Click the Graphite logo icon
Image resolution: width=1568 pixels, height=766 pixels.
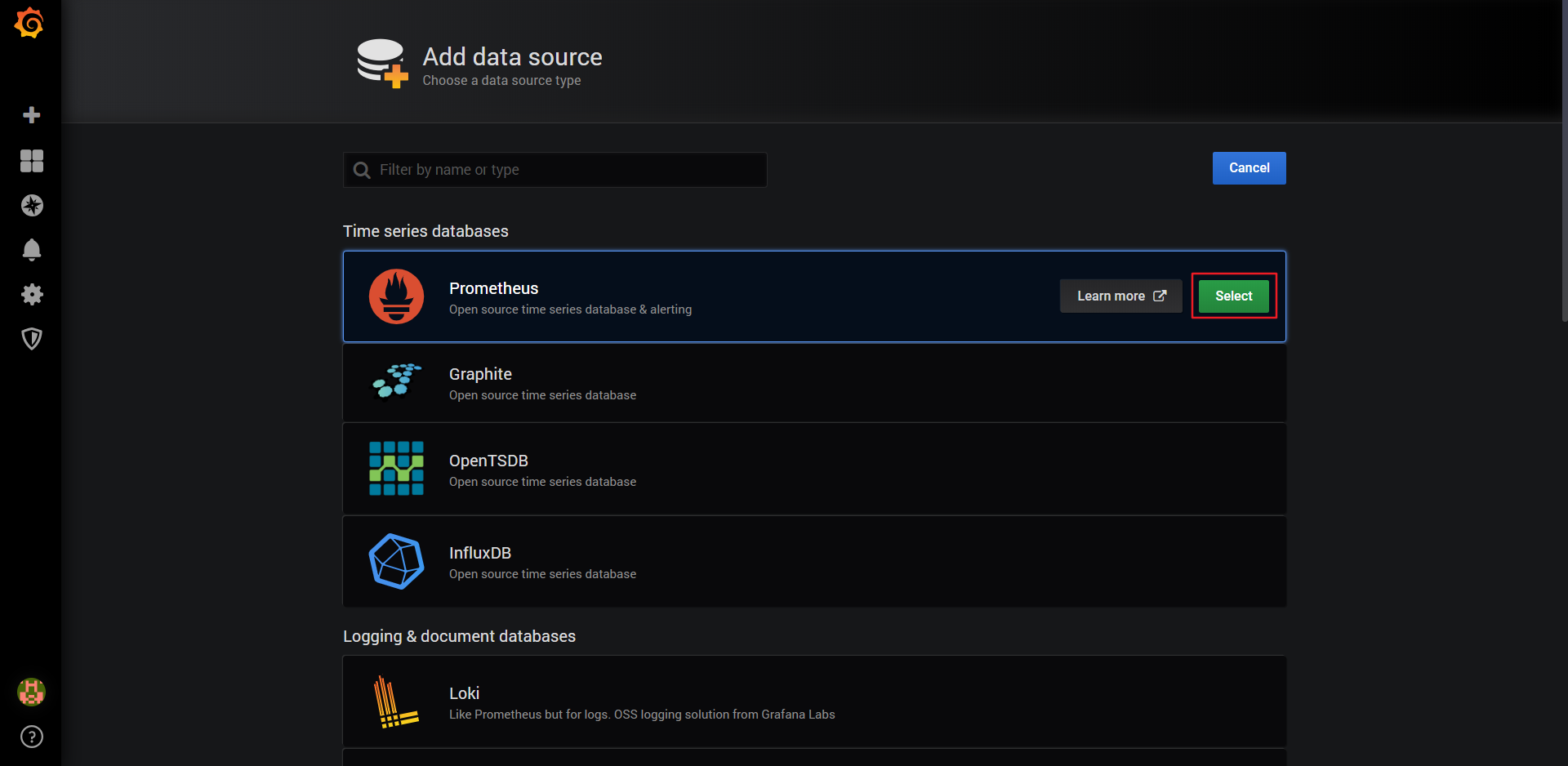click(396, 381)
